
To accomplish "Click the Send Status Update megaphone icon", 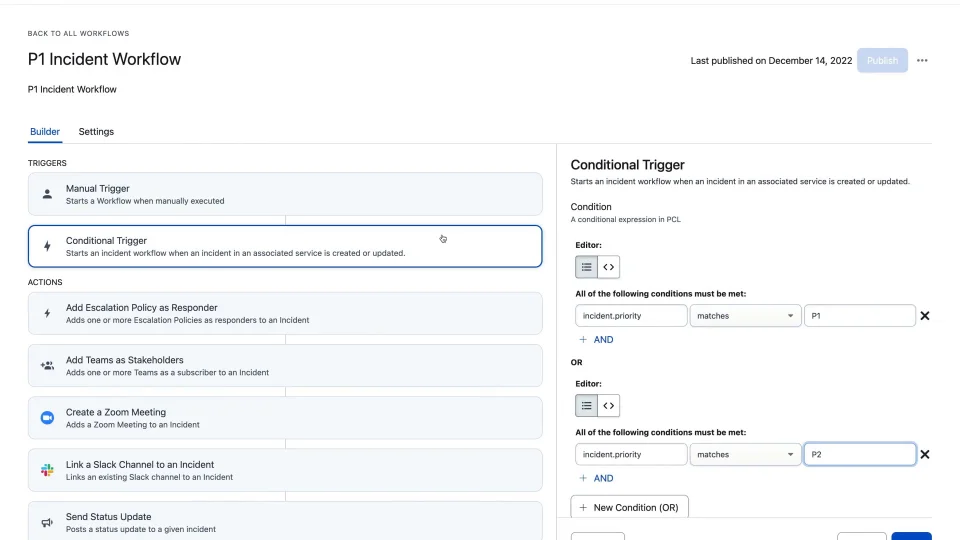I will tap(47, 523).
